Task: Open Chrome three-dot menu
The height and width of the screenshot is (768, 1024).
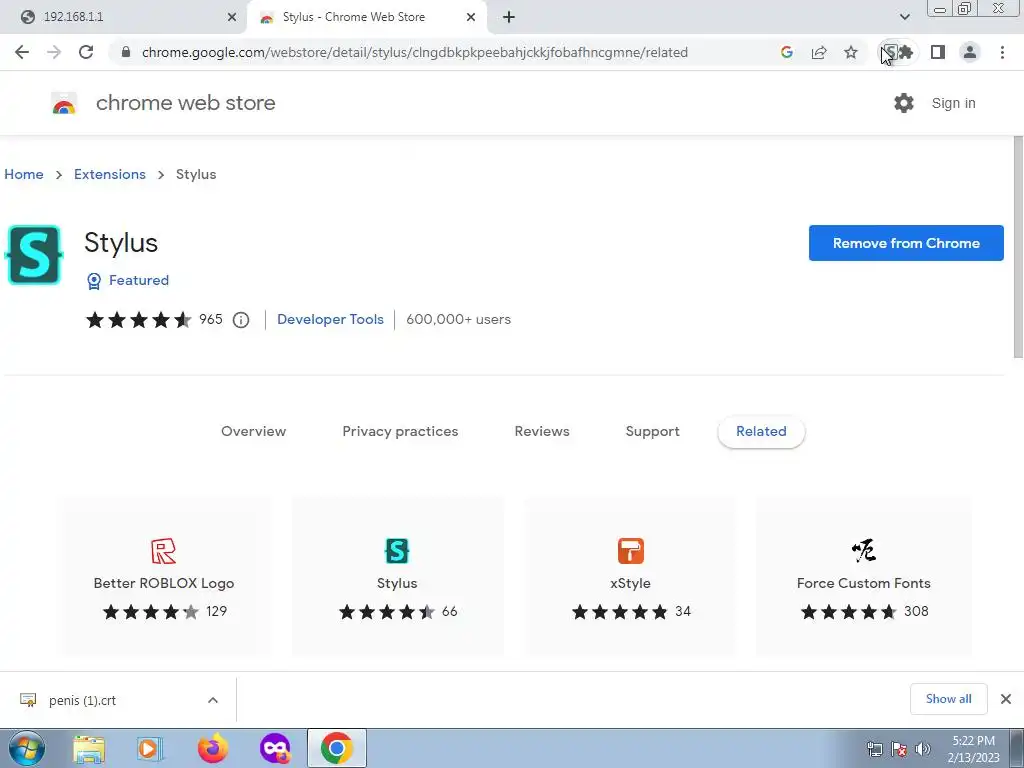Action: click(1002, 52)
